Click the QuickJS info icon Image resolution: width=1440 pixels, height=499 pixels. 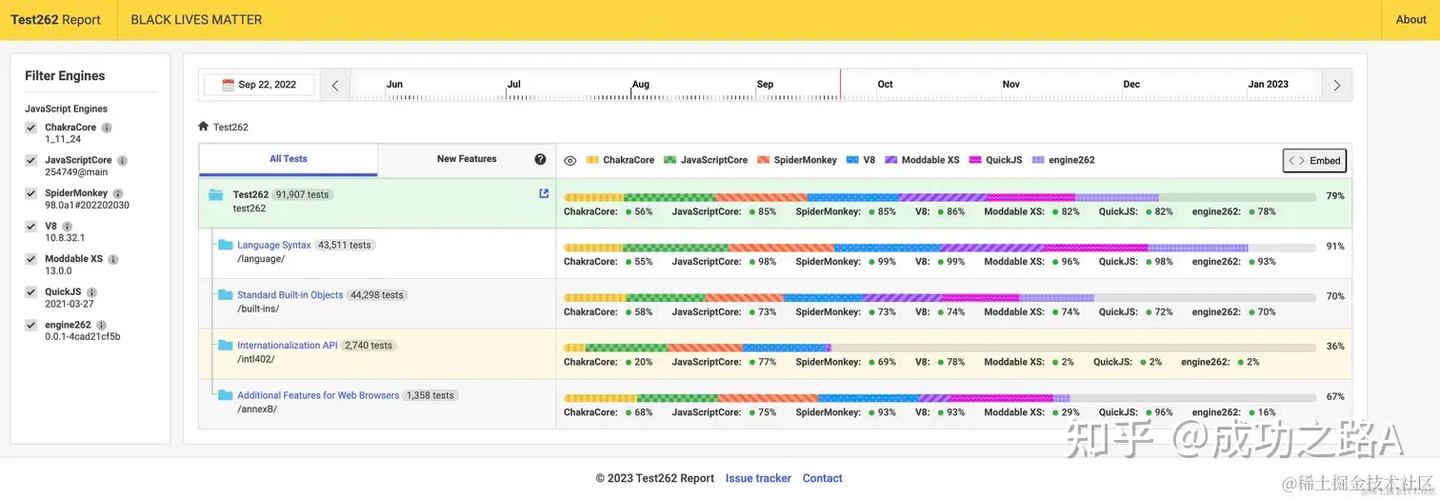click(x=91, y=292)
